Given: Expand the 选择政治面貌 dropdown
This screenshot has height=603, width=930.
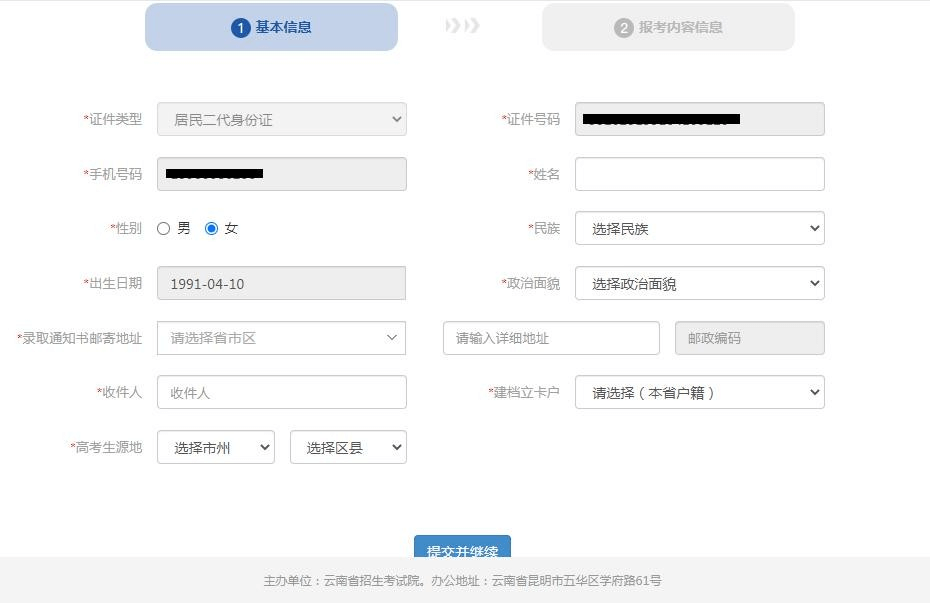Looking at the screenshot, I should 699,284.
